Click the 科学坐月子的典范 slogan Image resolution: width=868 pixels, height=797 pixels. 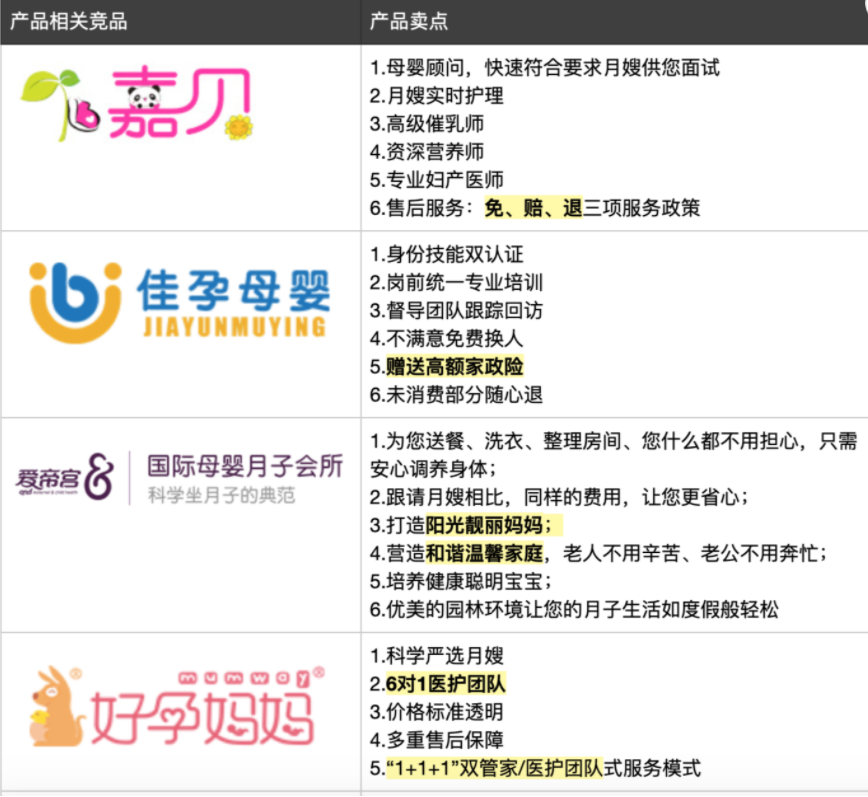pyautogui.click(x=221, y=495)
